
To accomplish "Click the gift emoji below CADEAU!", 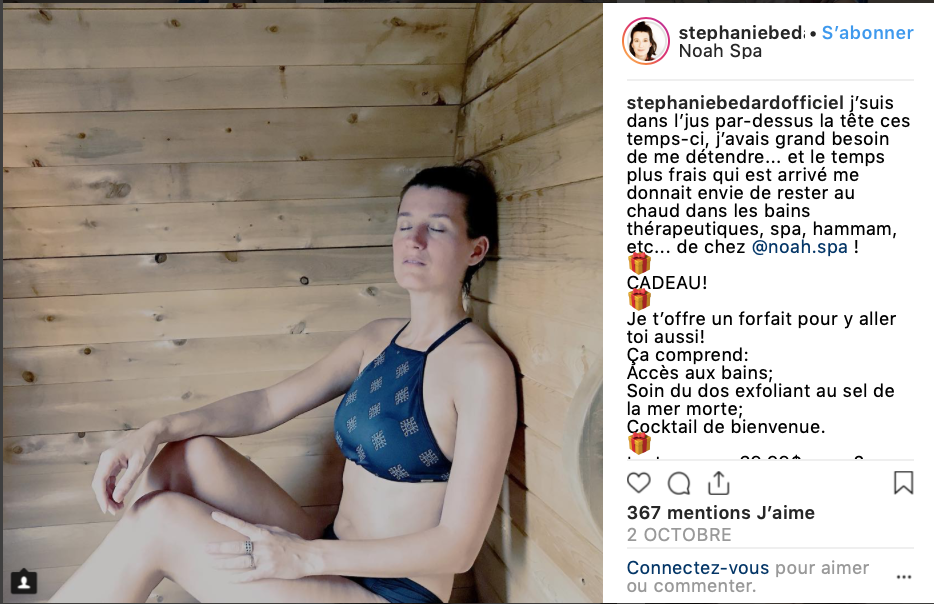I will [639, 299].
